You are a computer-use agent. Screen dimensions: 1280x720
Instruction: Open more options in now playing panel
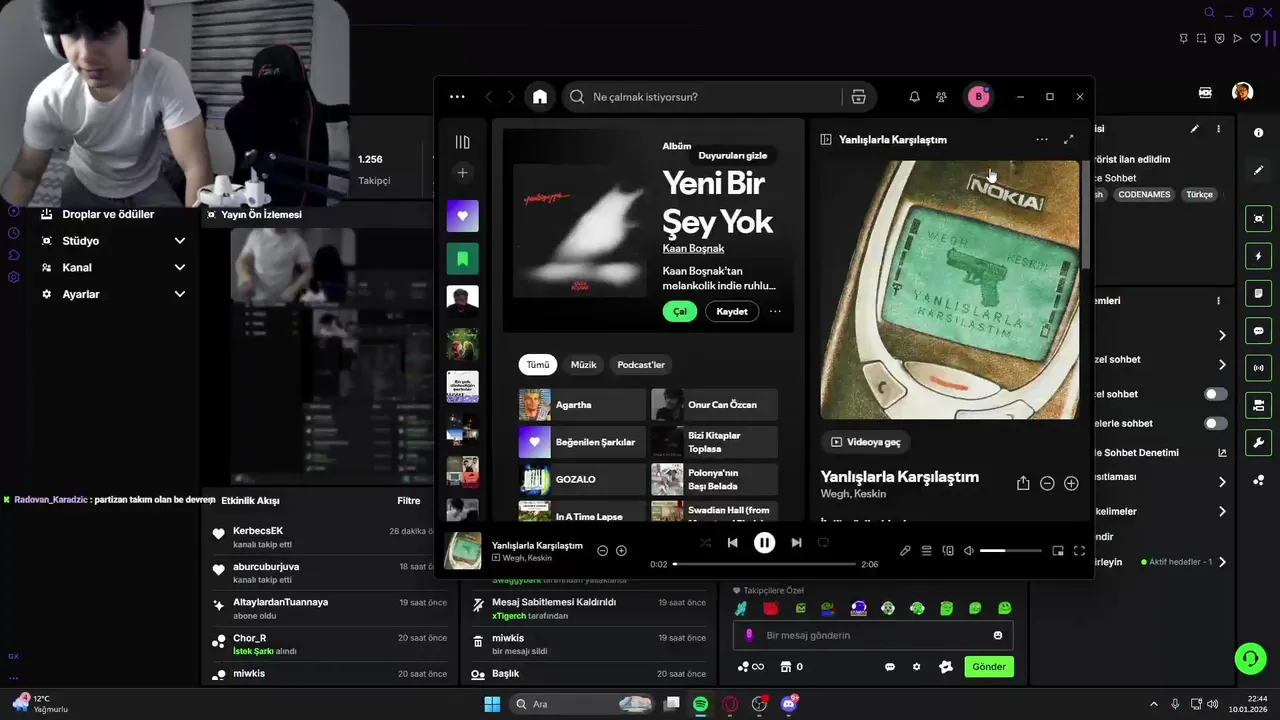pos(1042,140)
